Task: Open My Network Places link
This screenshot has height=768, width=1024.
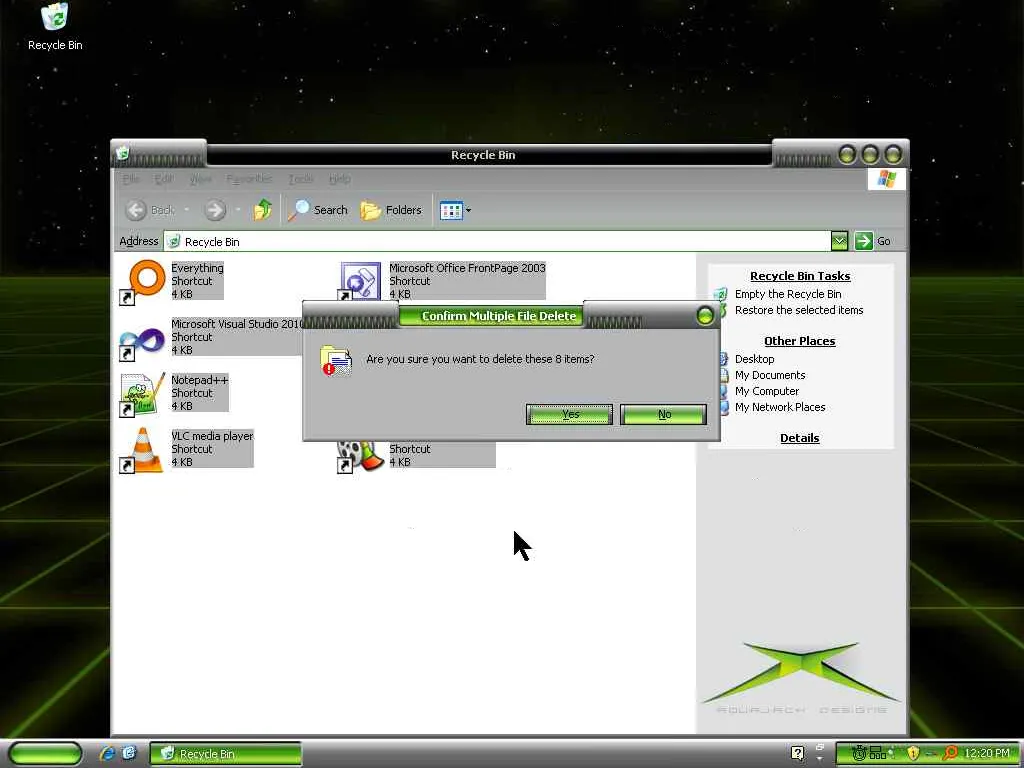Action: point(780,407)
